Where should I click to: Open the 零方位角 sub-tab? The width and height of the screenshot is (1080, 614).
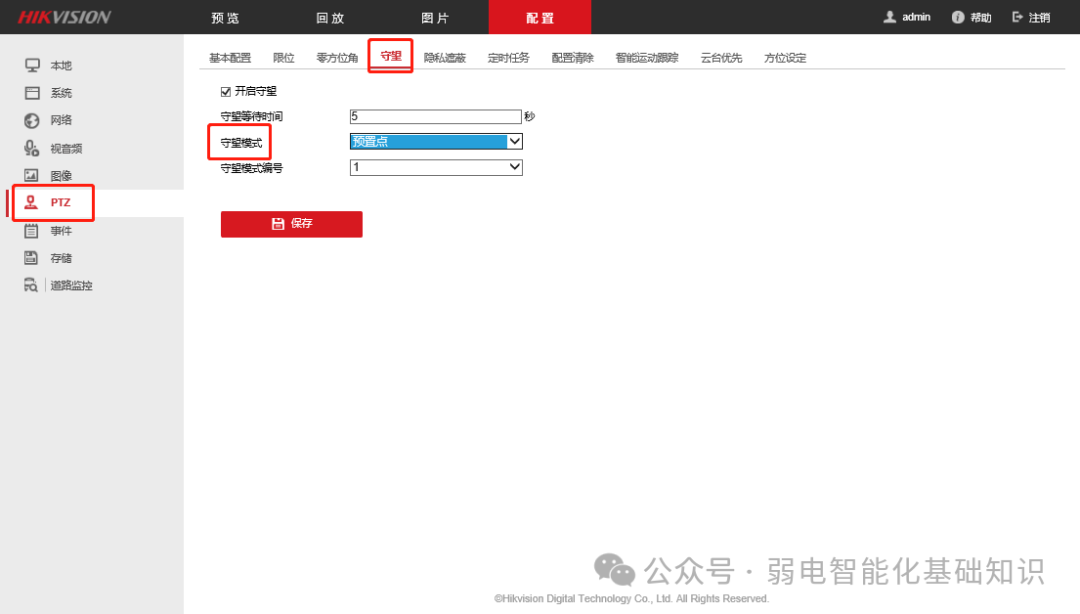click(338, 58)
